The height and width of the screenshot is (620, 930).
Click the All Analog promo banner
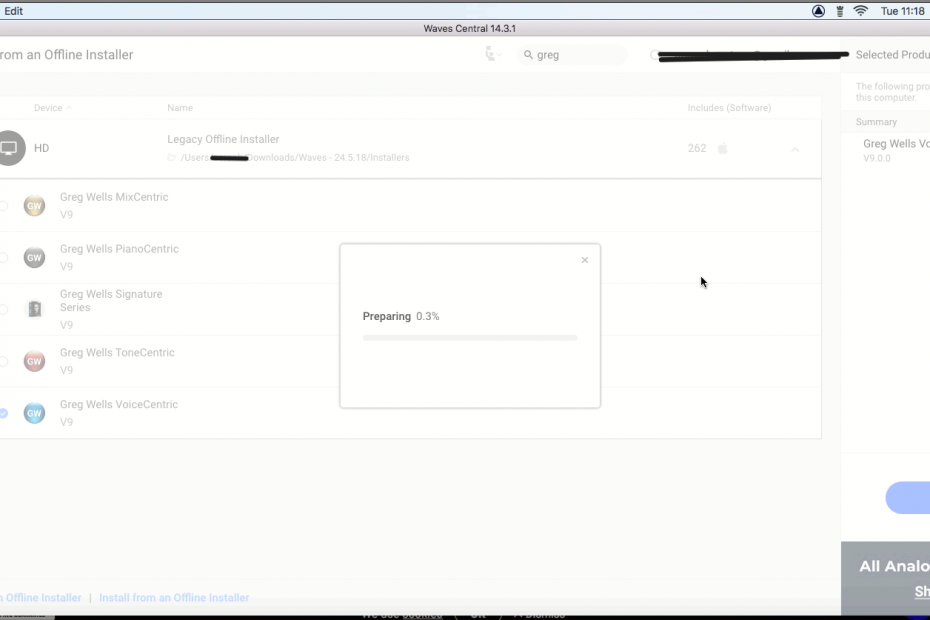tap(886, 578)
